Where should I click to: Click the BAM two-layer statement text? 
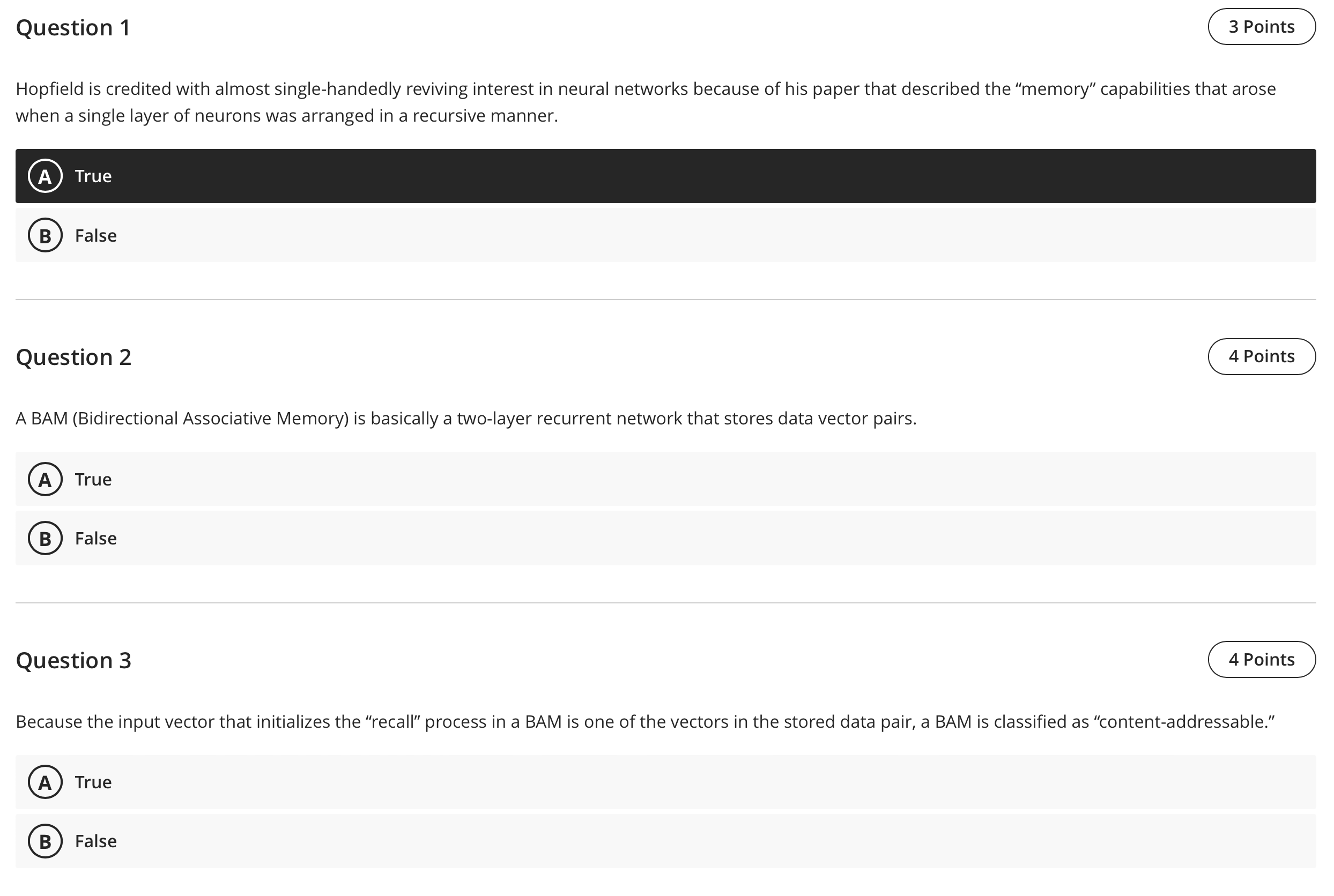click(x=466, y=419)
